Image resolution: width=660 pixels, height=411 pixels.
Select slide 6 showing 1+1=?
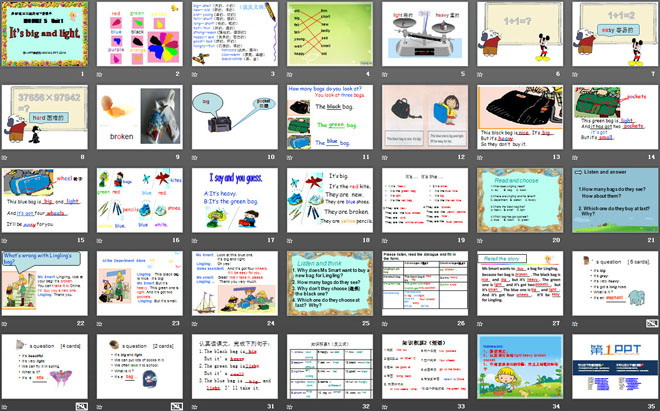(520, 34)
